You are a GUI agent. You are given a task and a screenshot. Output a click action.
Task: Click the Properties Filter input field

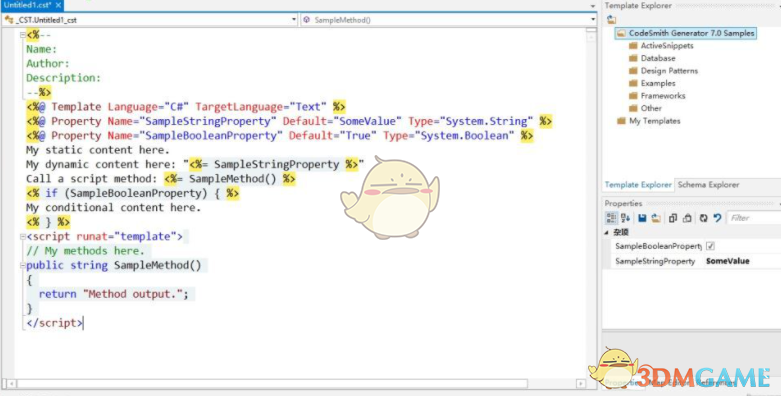click(x=754, y=218)
